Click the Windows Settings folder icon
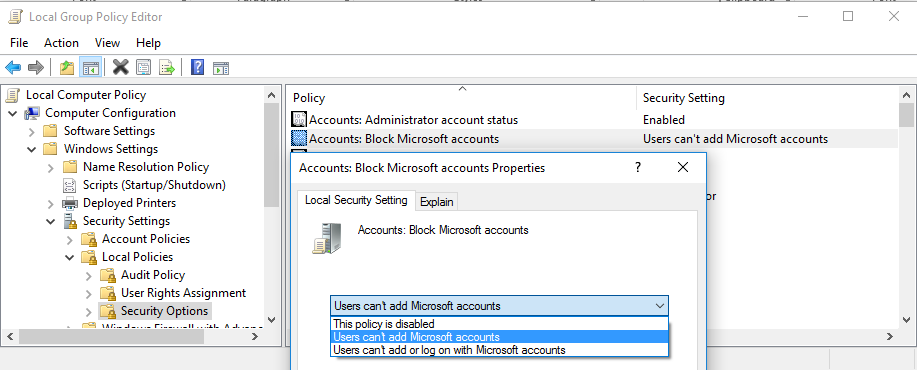Viewport: 917px width, 370px height. pyautogui.click(x=51, y=149)
